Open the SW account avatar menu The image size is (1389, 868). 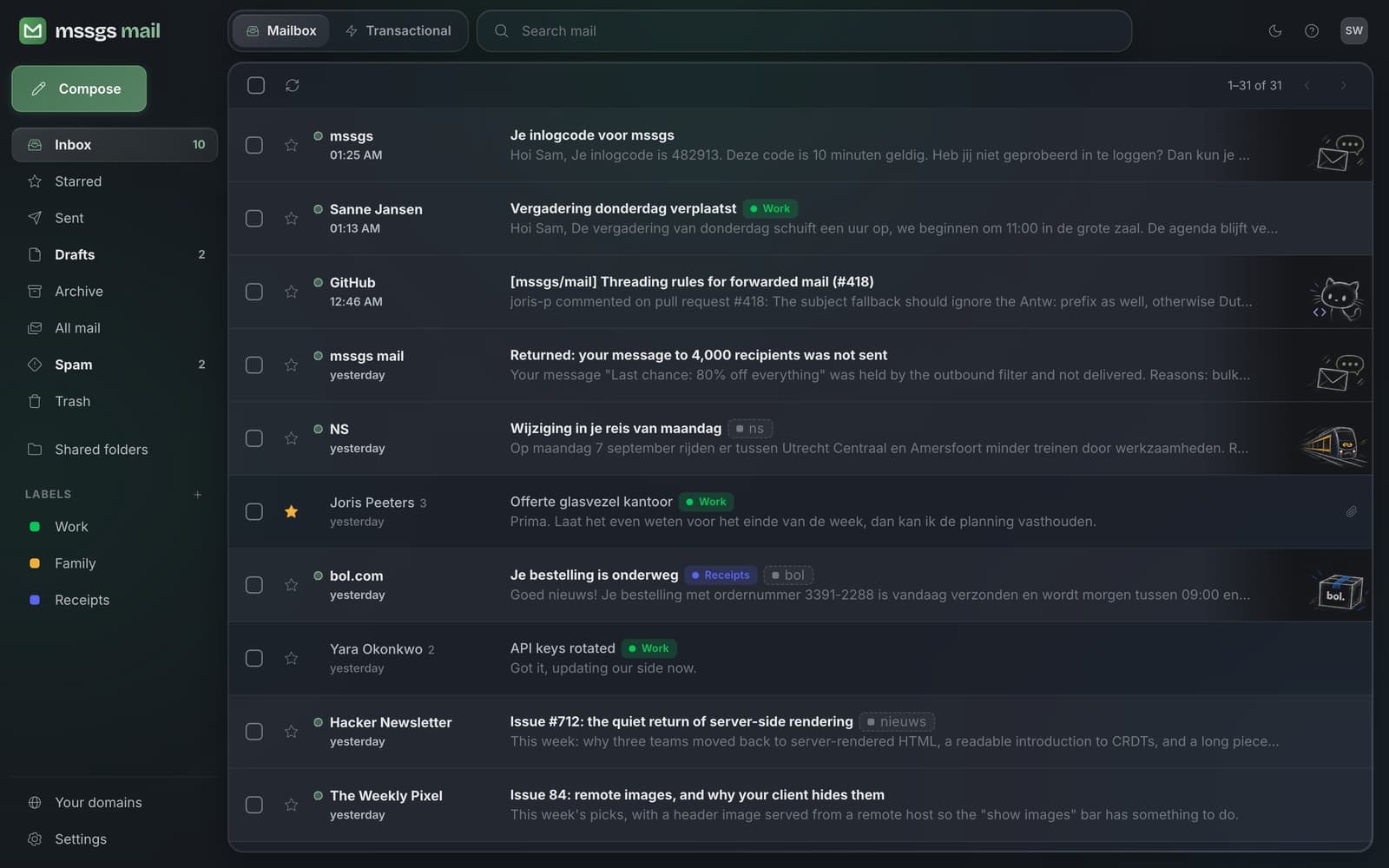[1354, 30]
